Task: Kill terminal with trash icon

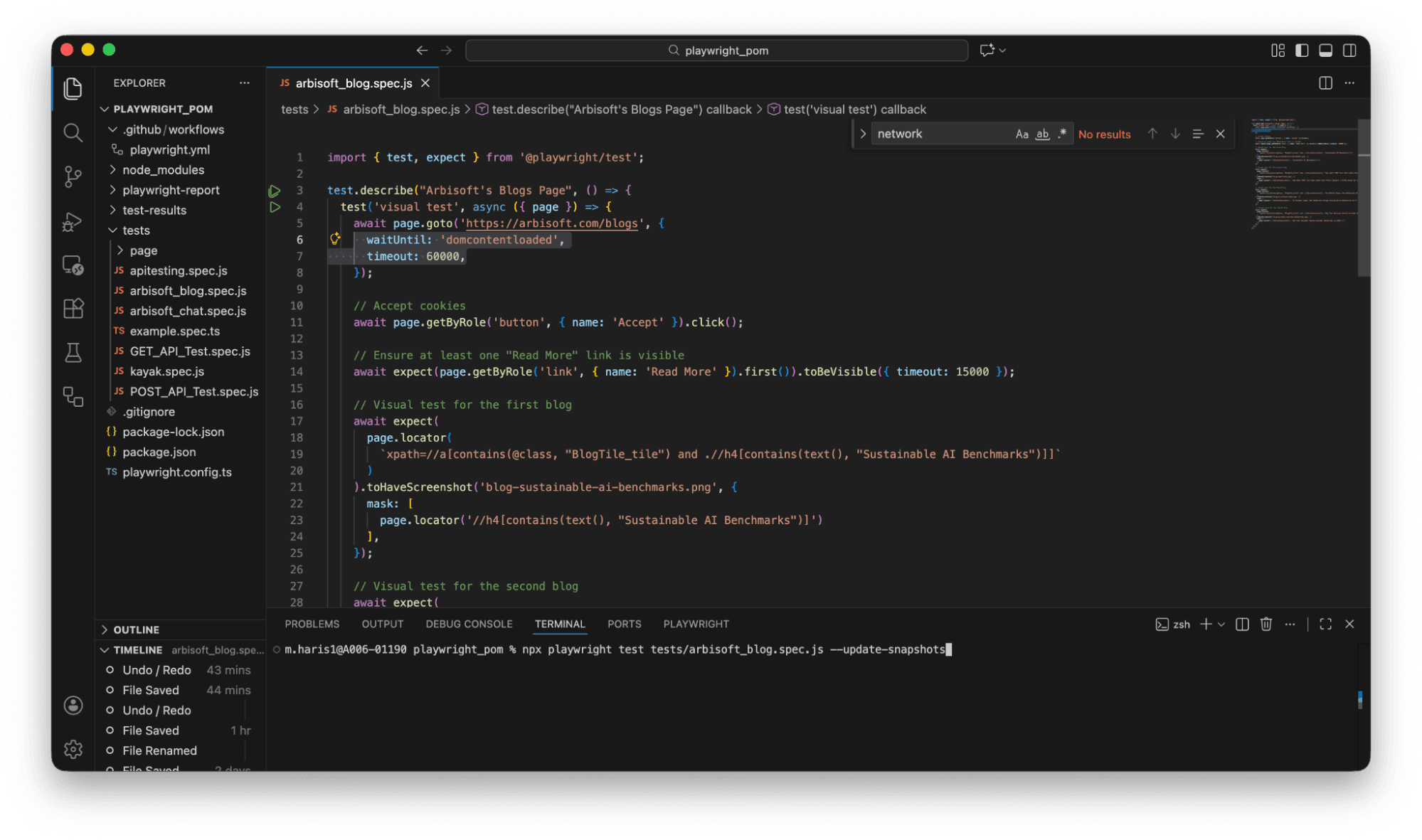Action: (1266, 624)
